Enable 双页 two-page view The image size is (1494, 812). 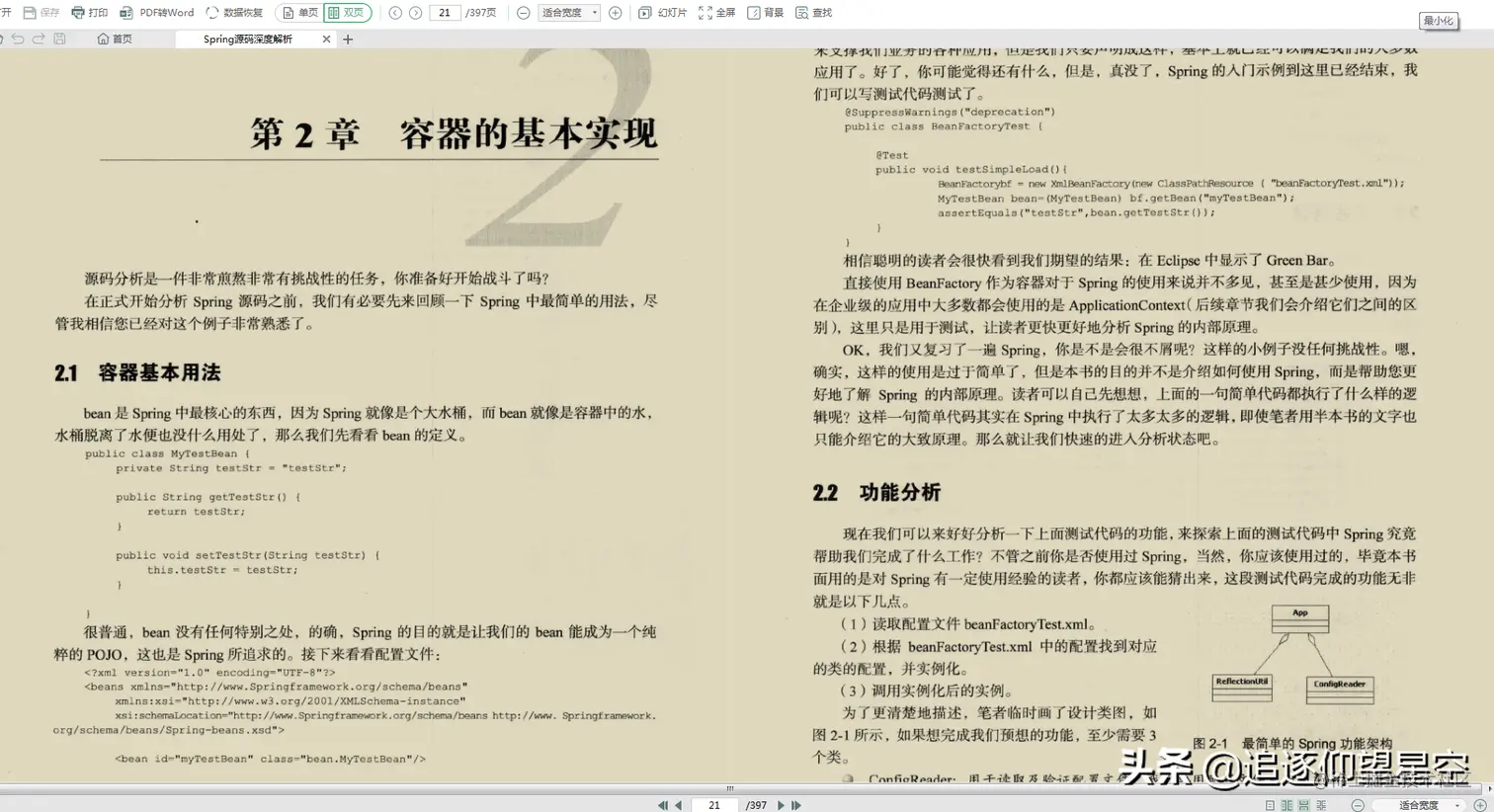coord(348,13)
